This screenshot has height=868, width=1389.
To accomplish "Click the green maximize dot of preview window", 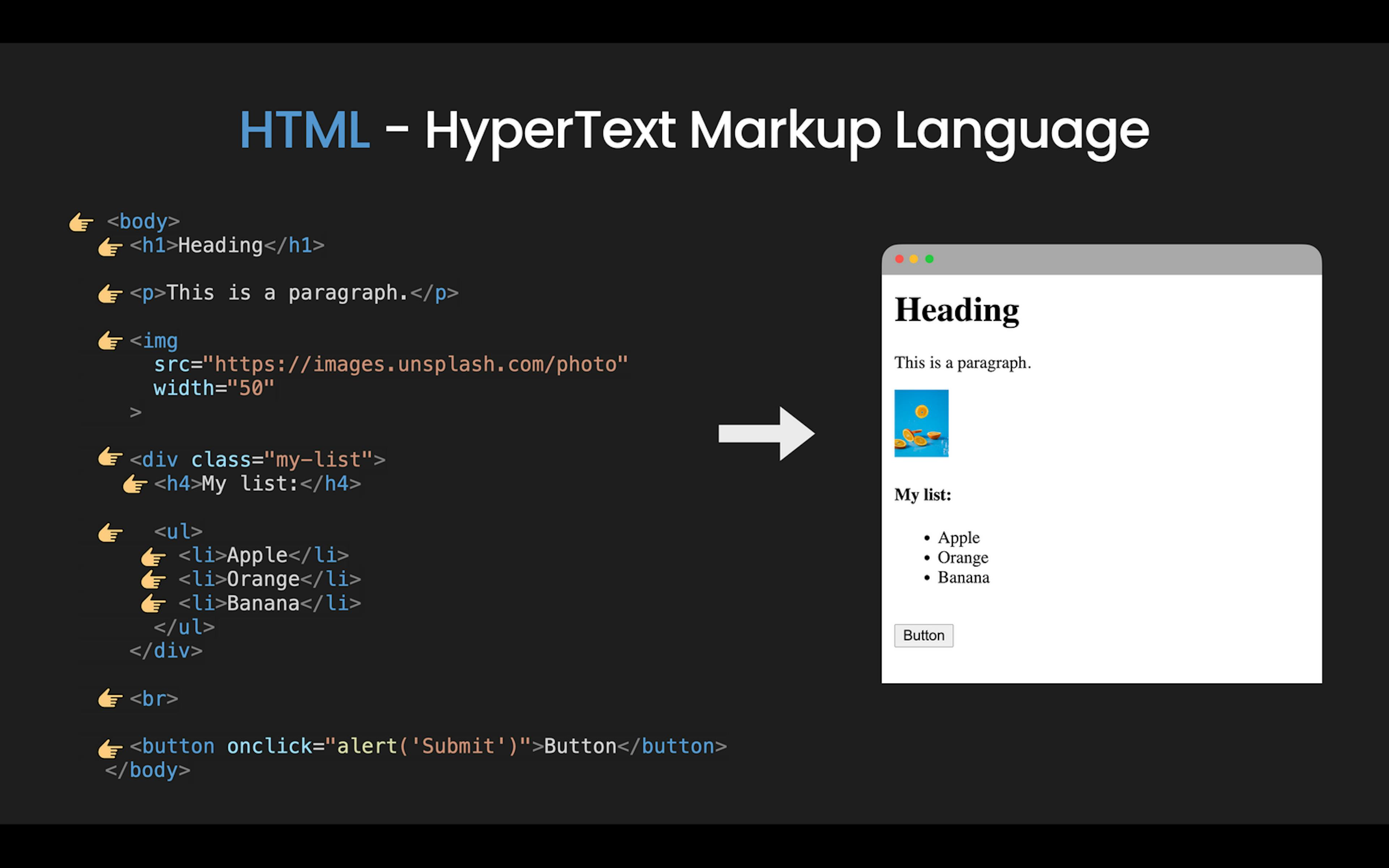I will click(929, 259).
